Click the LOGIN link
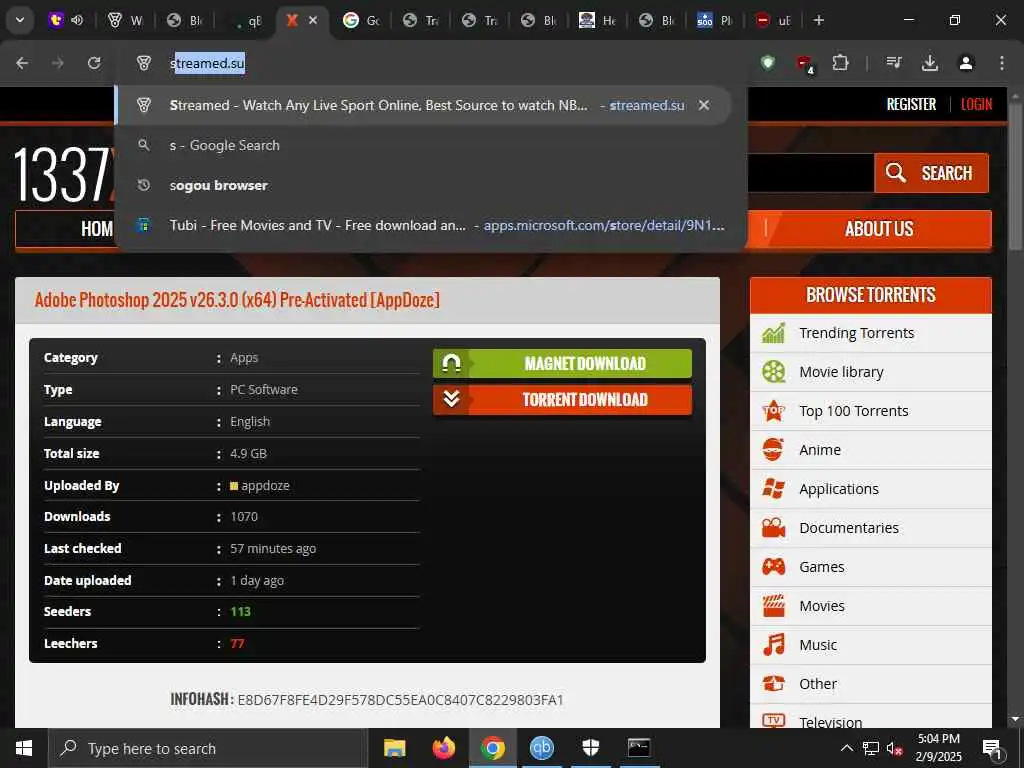 [976, 104]
